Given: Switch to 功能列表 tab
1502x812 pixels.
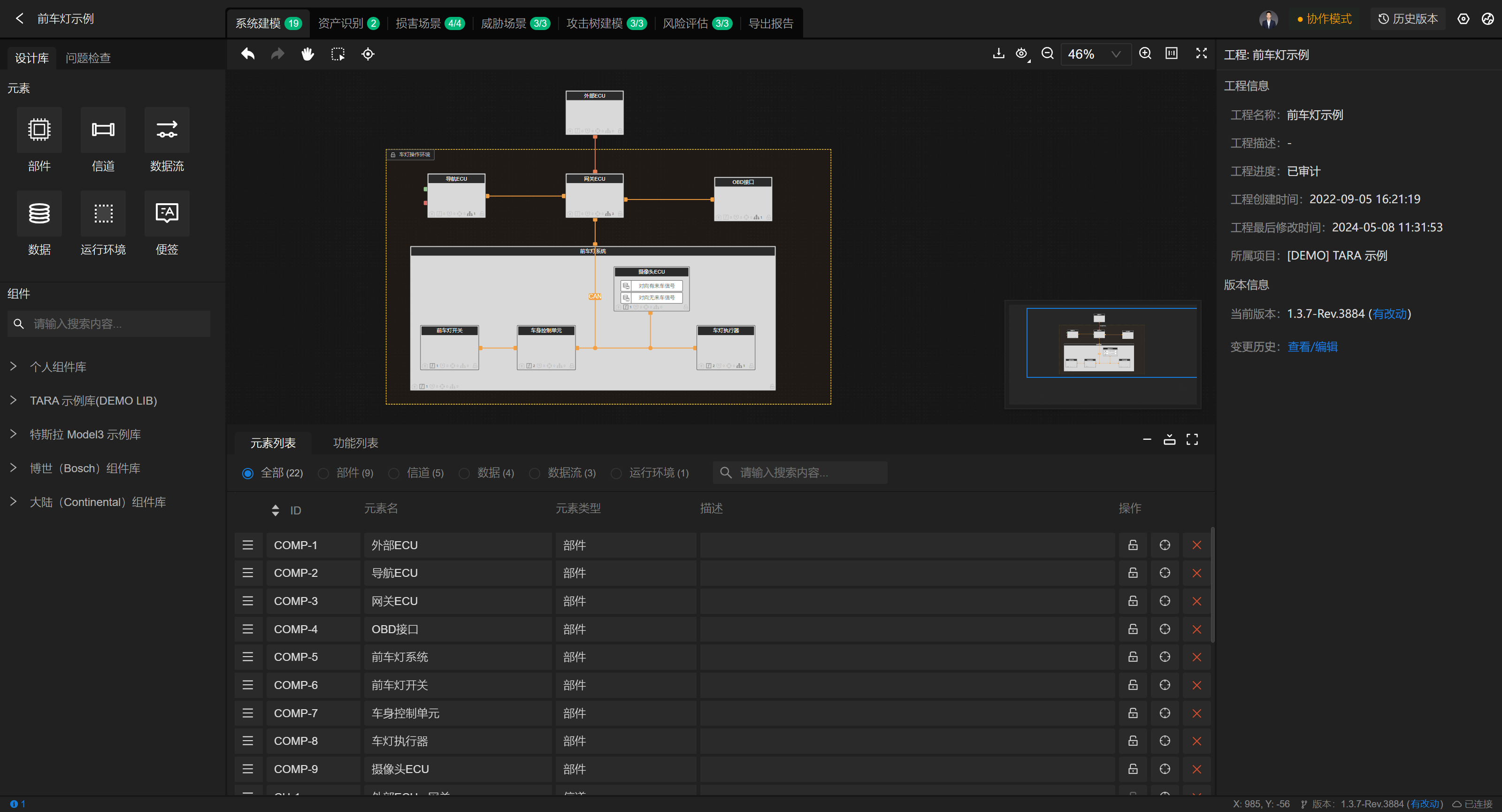Looking at the screenshot, I should click(x=356, y=443).
